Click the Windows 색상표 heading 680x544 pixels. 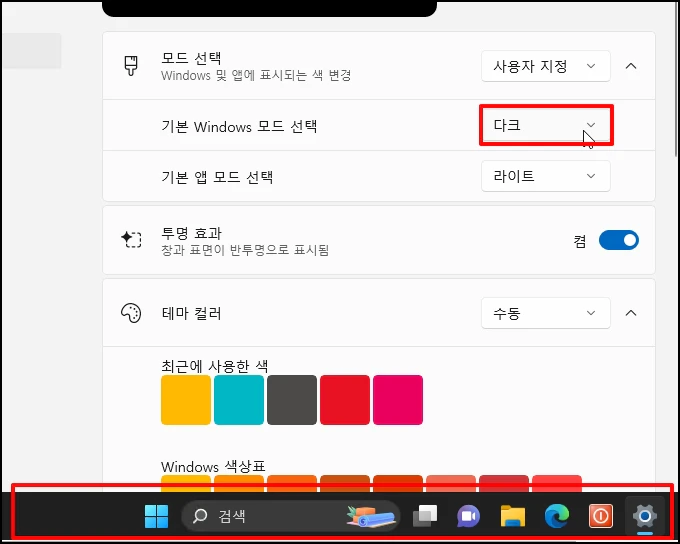(x=213, y=467)
